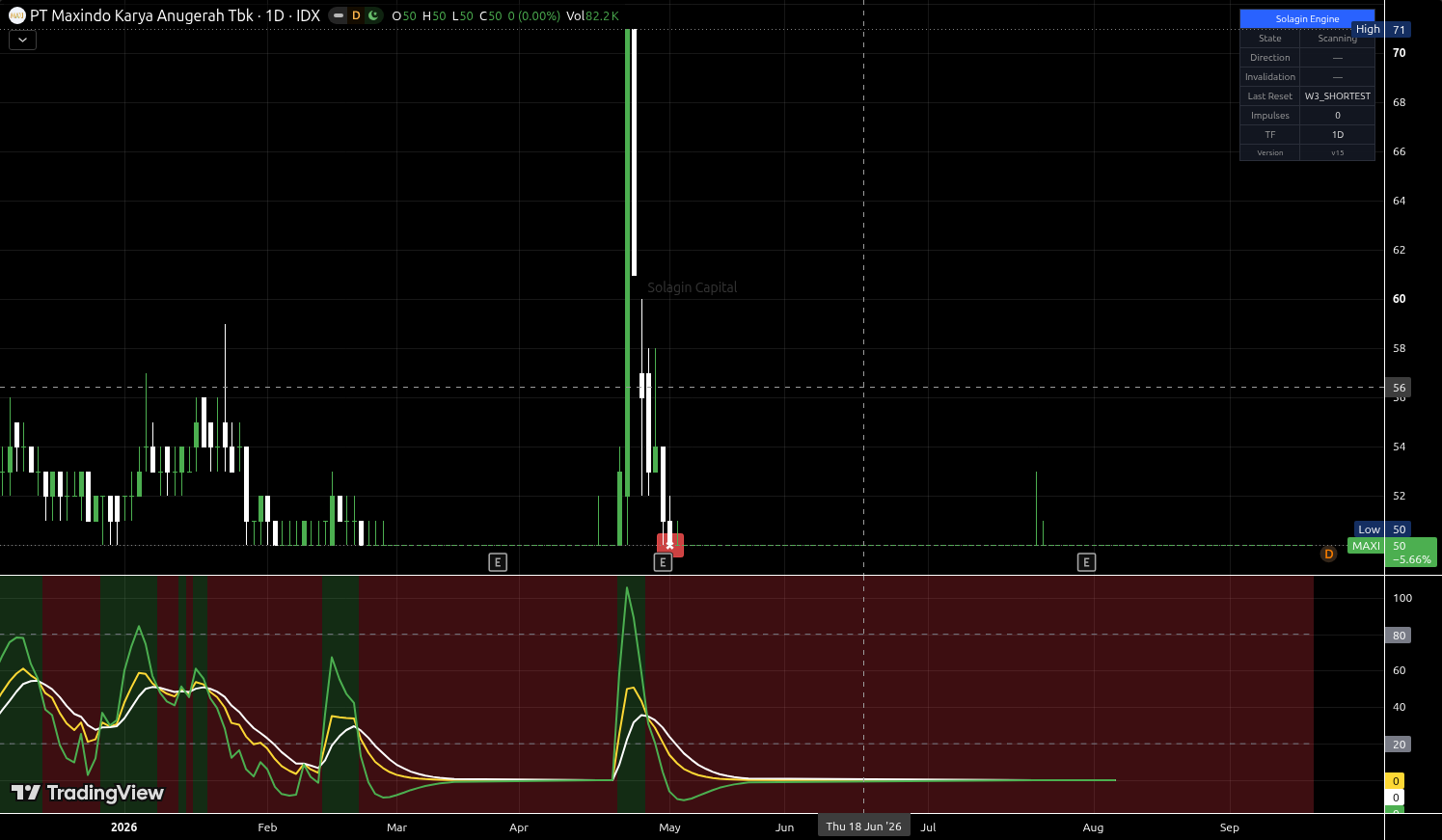Click the 2026 year label on time axis
The image size is (1442, 840).
tap(124, 827)
